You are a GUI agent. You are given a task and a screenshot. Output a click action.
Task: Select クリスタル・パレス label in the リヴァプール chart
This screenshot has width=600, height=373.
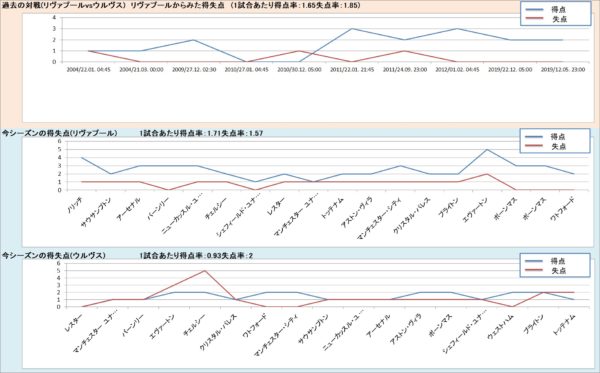pyautogui.click(x=412, y=215)
